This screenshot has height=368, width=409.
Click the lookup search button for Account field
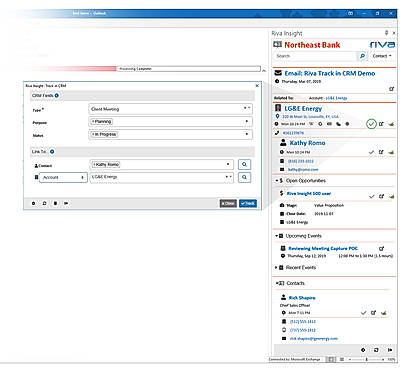(244, 177)
